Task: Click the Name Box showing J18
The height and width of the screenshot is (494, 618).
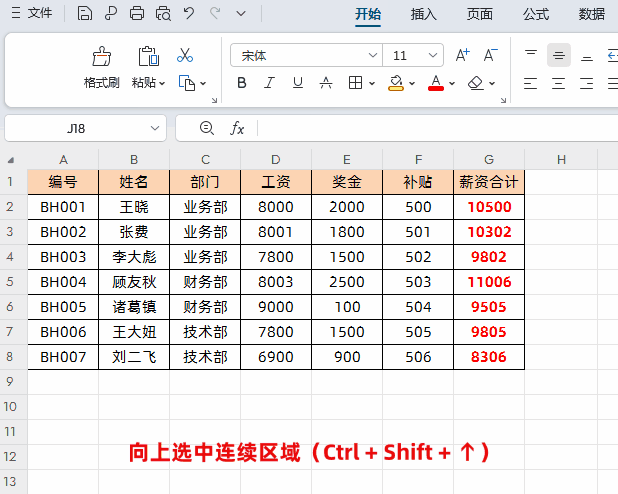Action: pos(76,129)
